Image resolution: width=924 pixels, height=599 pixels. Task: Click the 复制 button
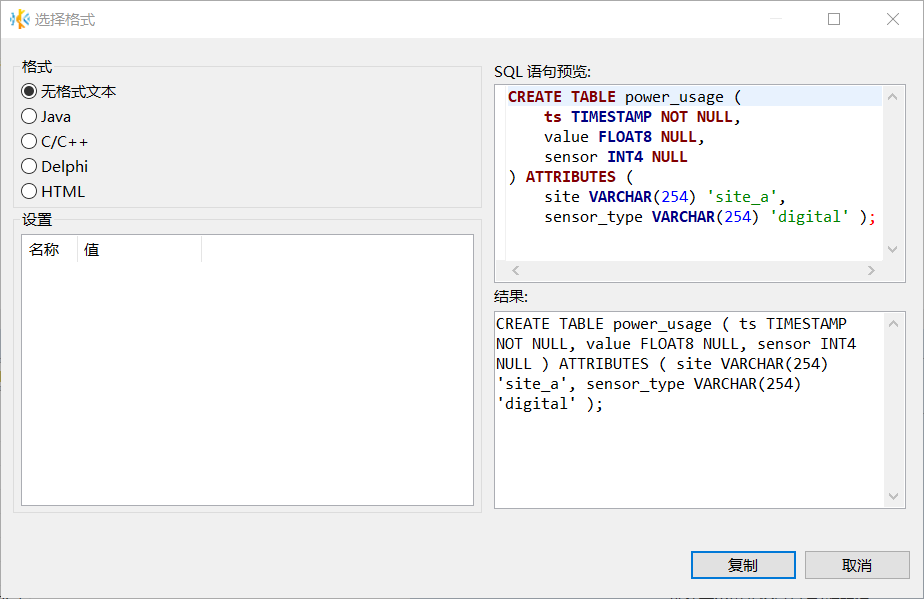pos(742,565)
